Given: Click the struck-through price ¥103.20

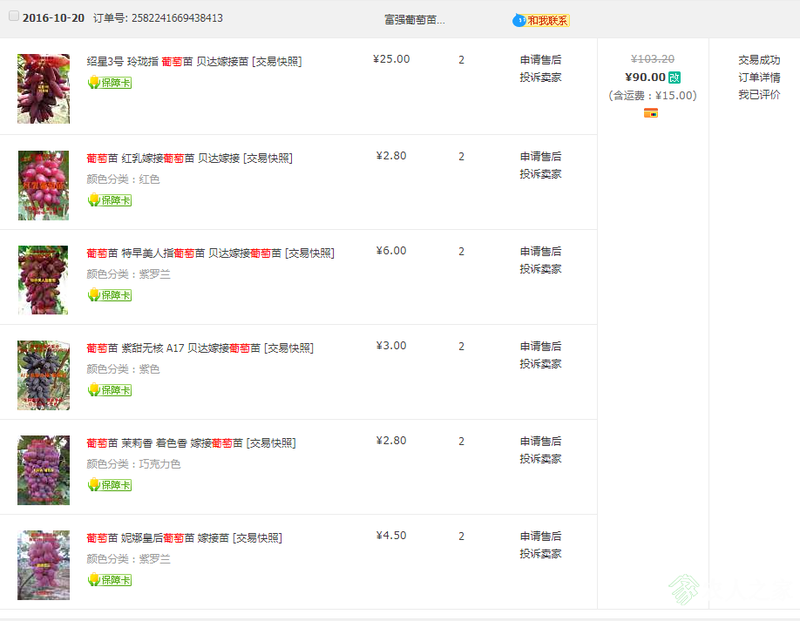Looking at the screenshot, I should coord(652,59).
